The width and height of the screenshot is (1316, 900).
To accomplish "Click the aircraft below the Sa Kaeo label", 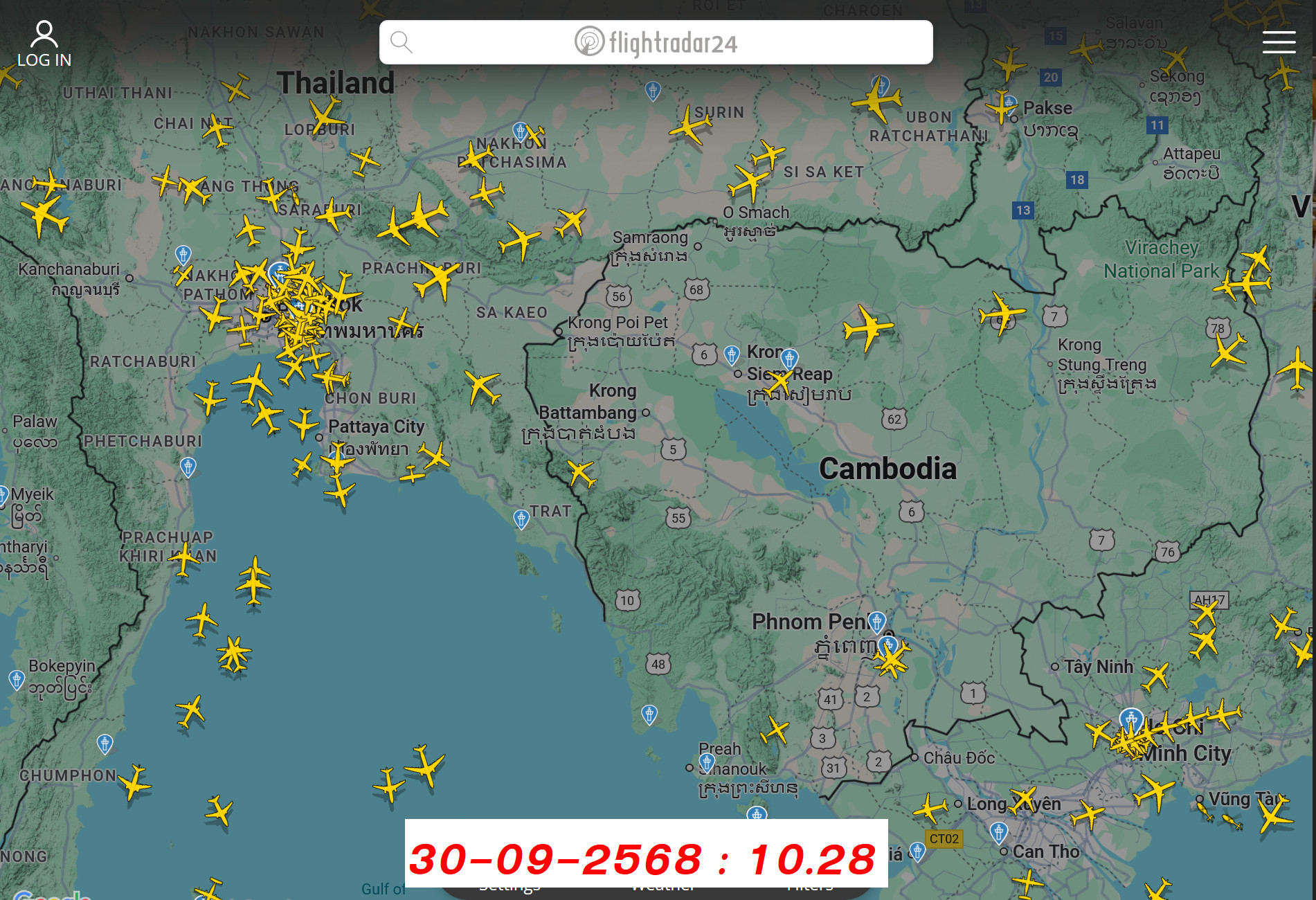I will 482,386.
